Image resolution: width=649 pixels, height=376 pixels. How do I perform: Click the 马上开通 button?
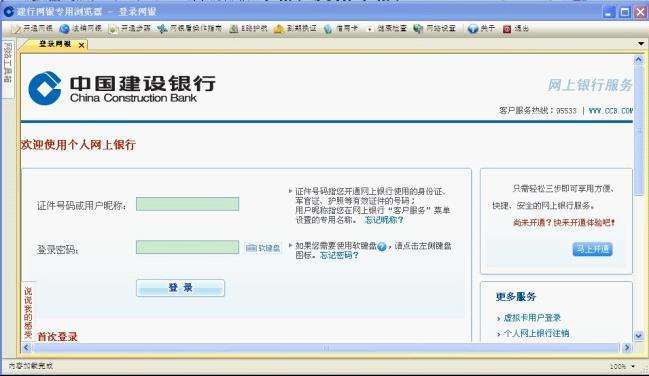point(592,249)
